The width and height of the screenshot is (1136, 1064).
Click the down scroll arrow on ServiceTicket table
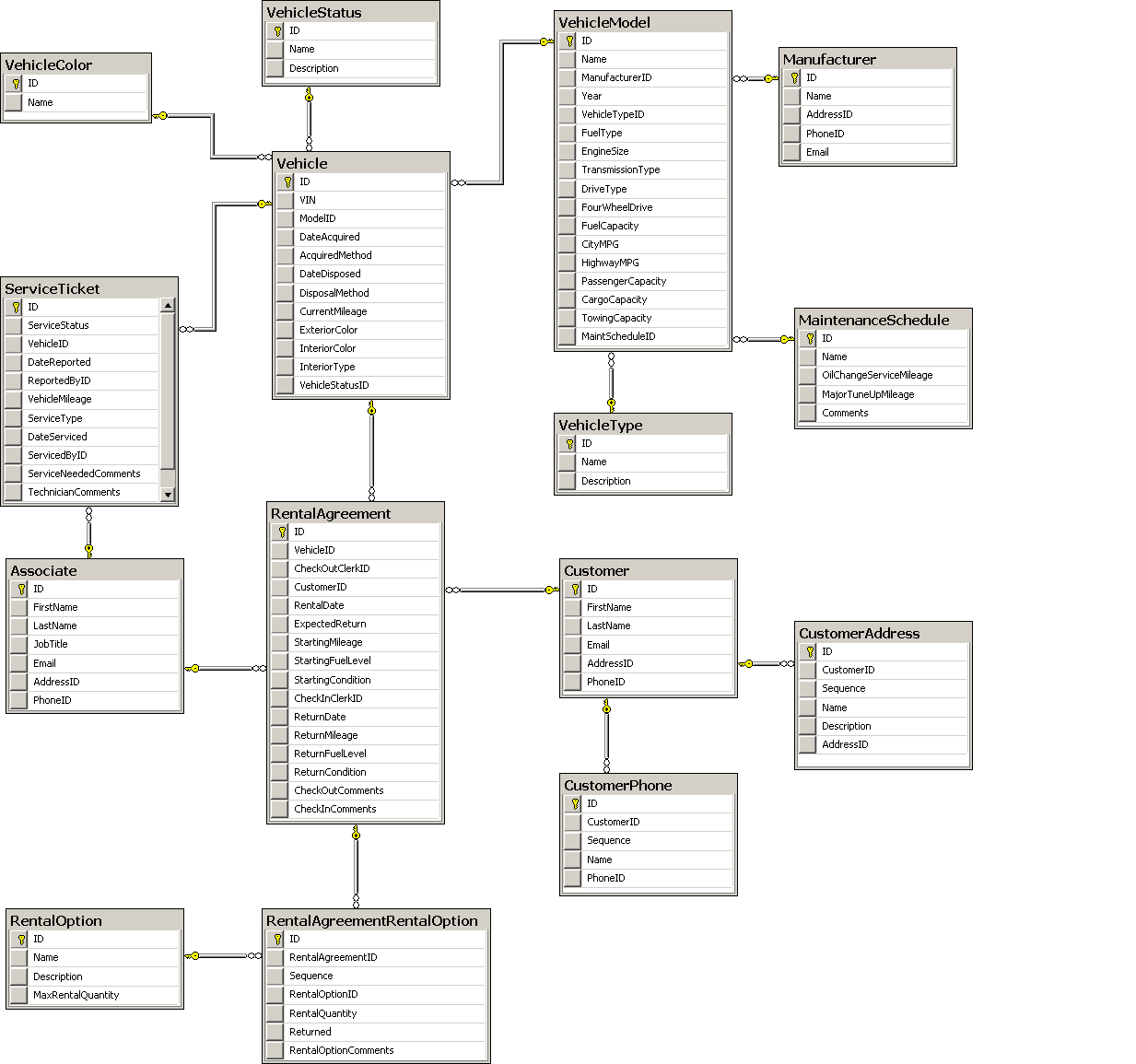click(169, 495)
